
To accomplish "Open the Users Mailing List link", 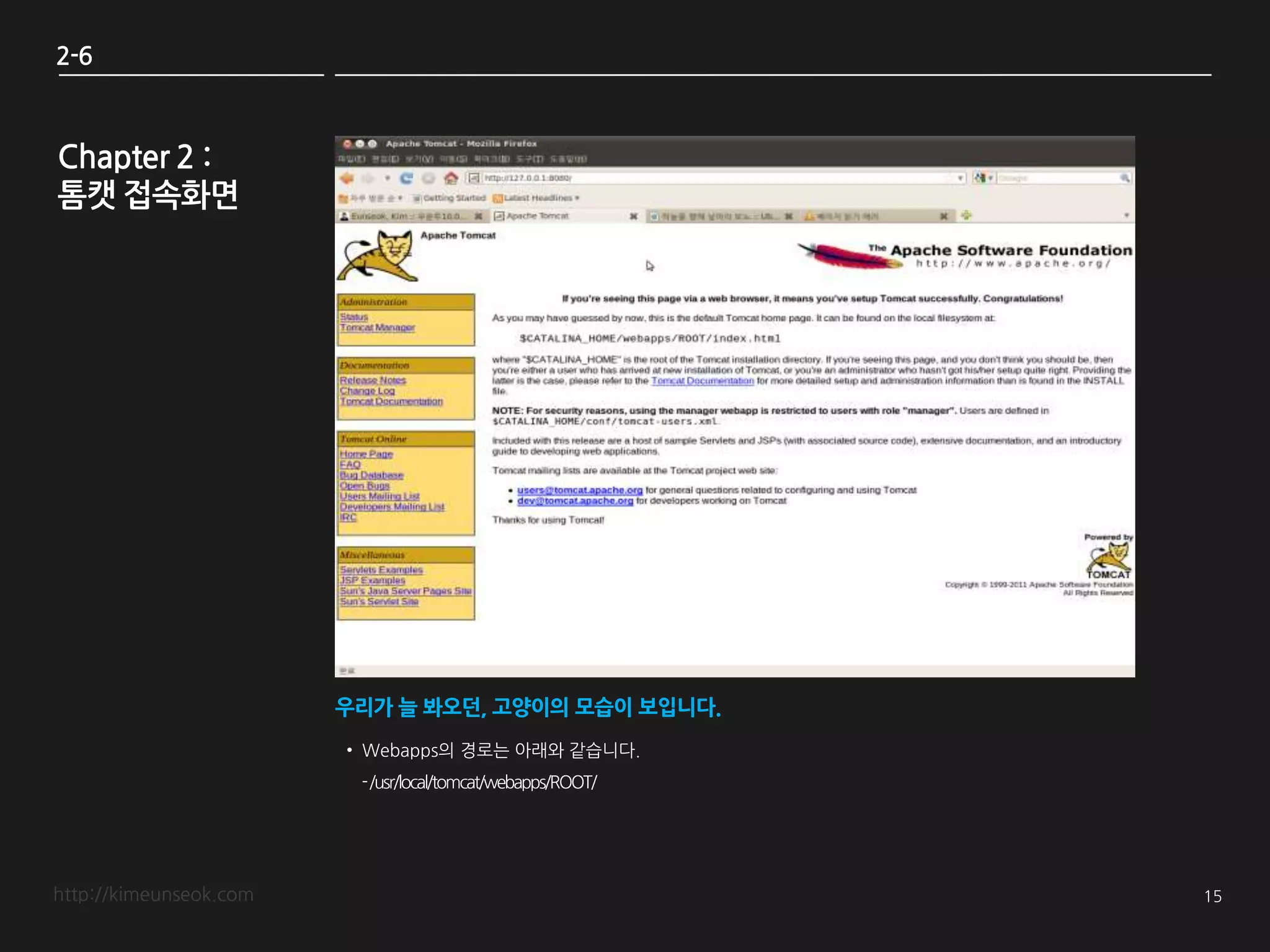I will click(380, 496).
